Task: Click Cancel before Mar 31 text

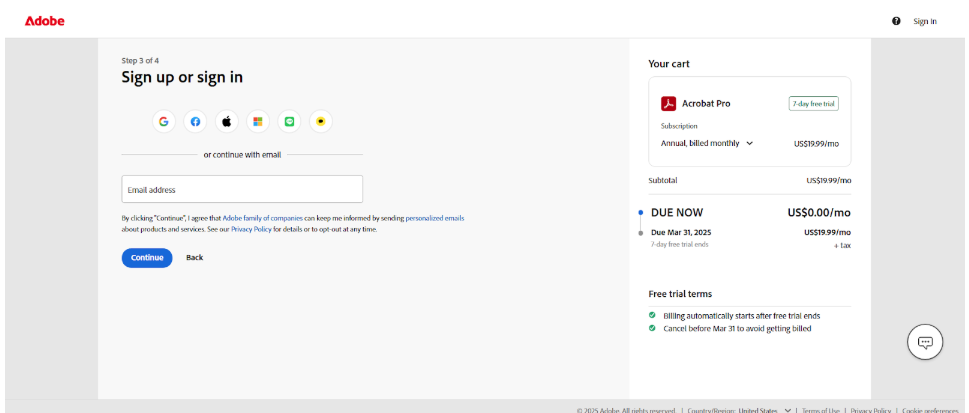Action: pyautogui.click(x=737, y=328)
